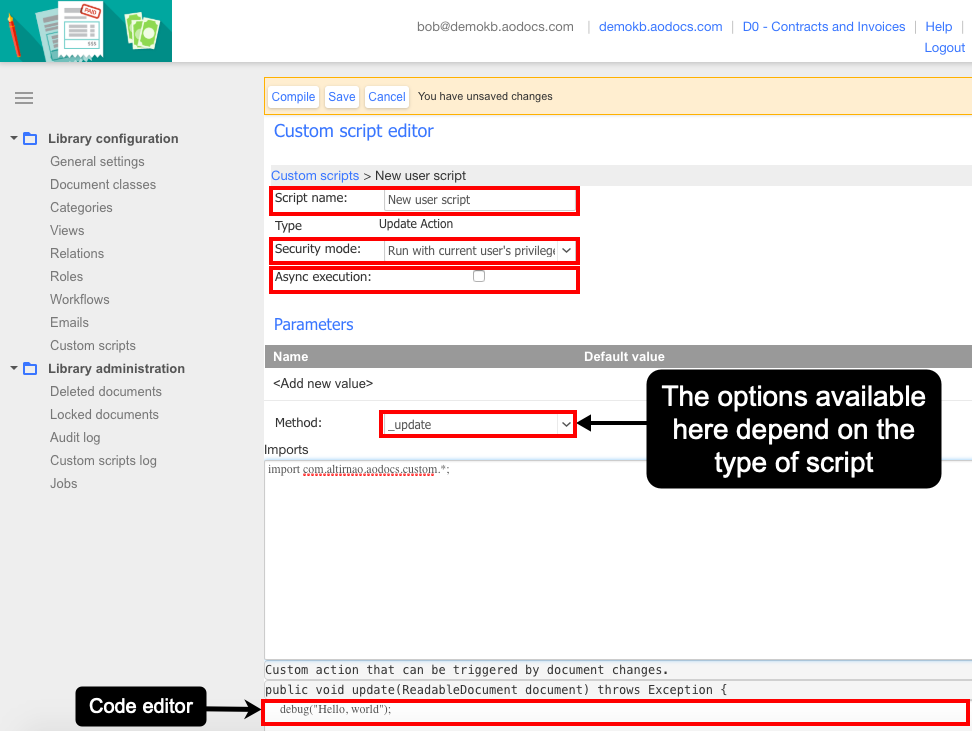Image resolution: width=972 pixels, height=731 pixels.
Task: Click the public void update method signature
Action: tap(496, 689)
